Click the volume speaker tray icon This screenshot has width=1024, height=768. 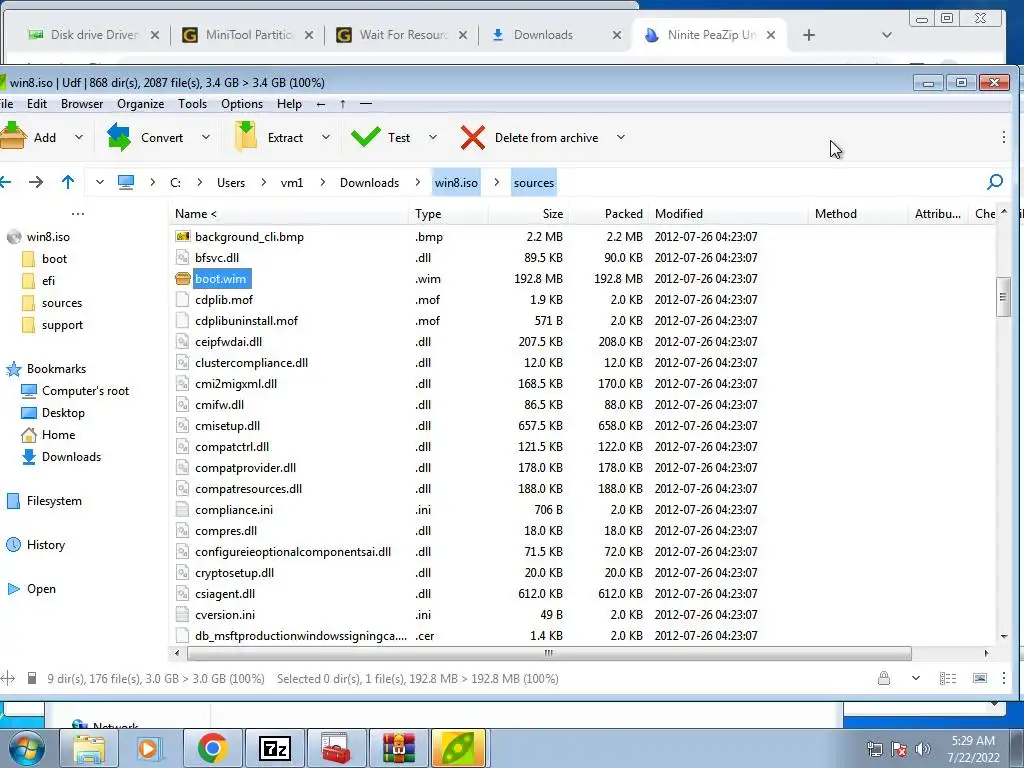point(923,749)
